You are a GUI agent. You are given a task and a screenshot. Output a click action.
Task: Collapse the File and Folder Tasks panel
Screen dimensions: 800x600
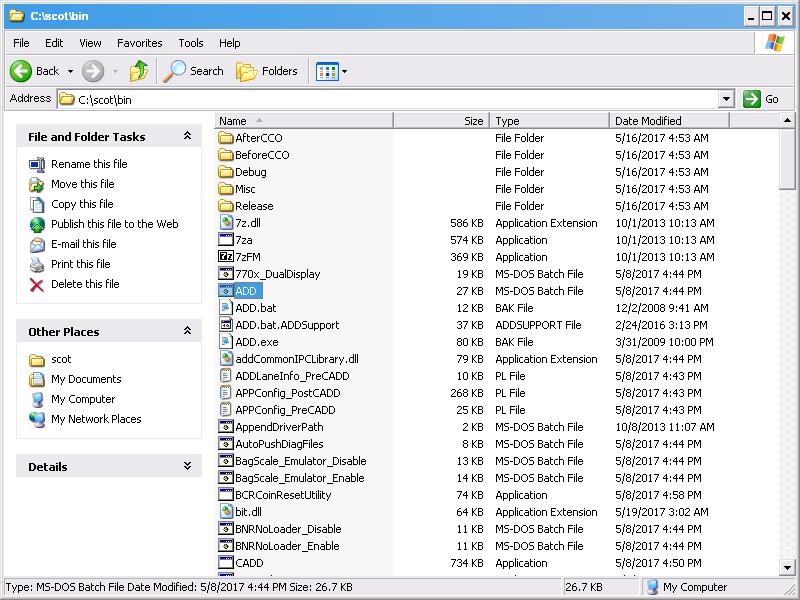point(187,136)
